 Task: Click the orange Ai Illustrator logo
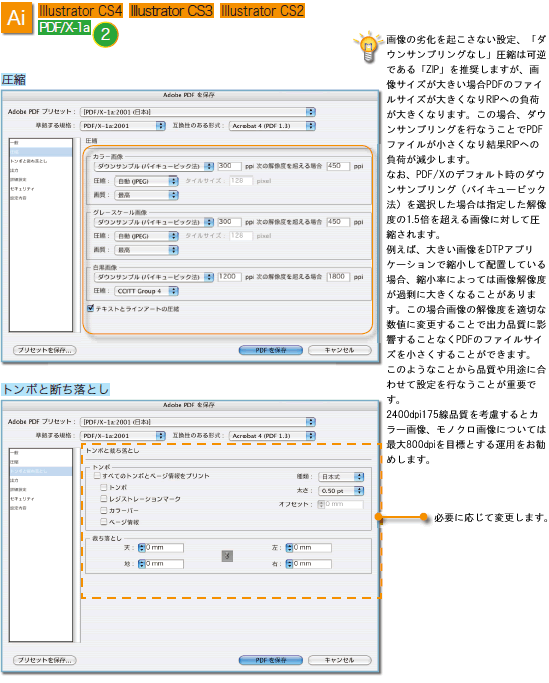pos(17,18)
